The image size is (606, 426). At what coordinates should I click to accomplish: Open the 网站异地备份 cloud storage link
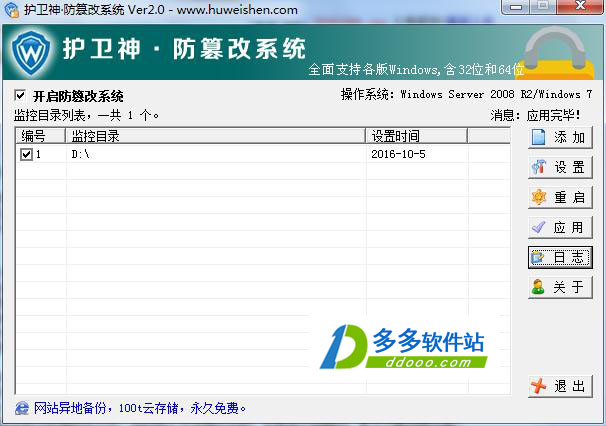click(x=140, y=408)
